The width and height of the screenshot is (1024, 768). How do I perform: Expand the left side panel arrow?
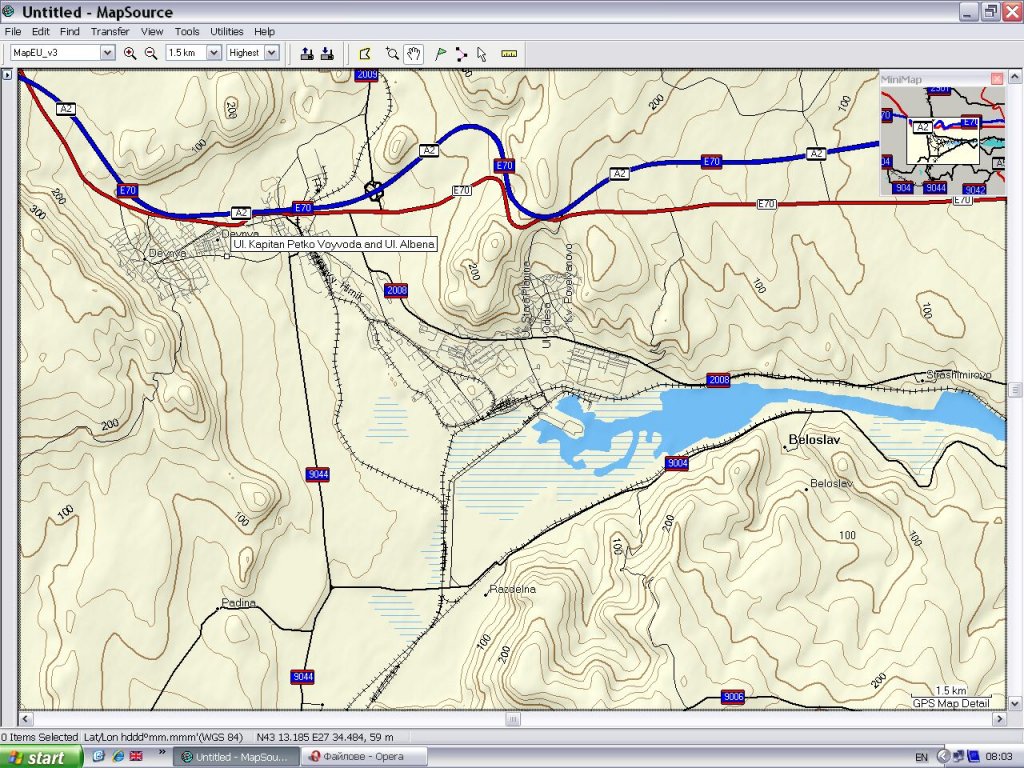(x=7, y=75)
